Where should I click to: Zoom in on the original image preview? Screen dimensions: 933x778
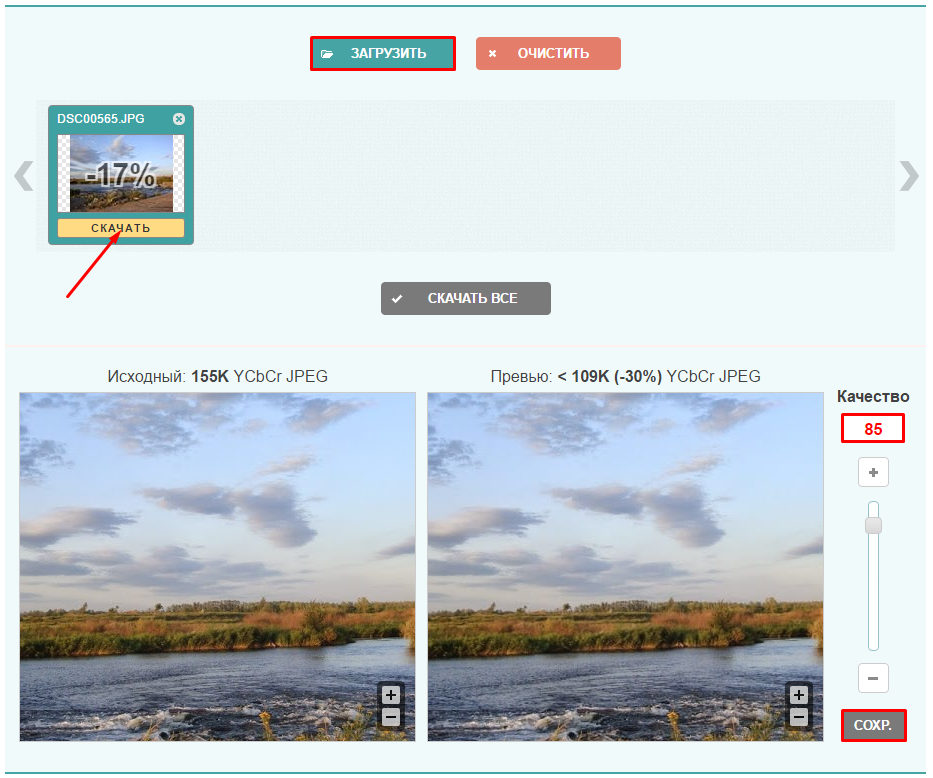(391, 695)
